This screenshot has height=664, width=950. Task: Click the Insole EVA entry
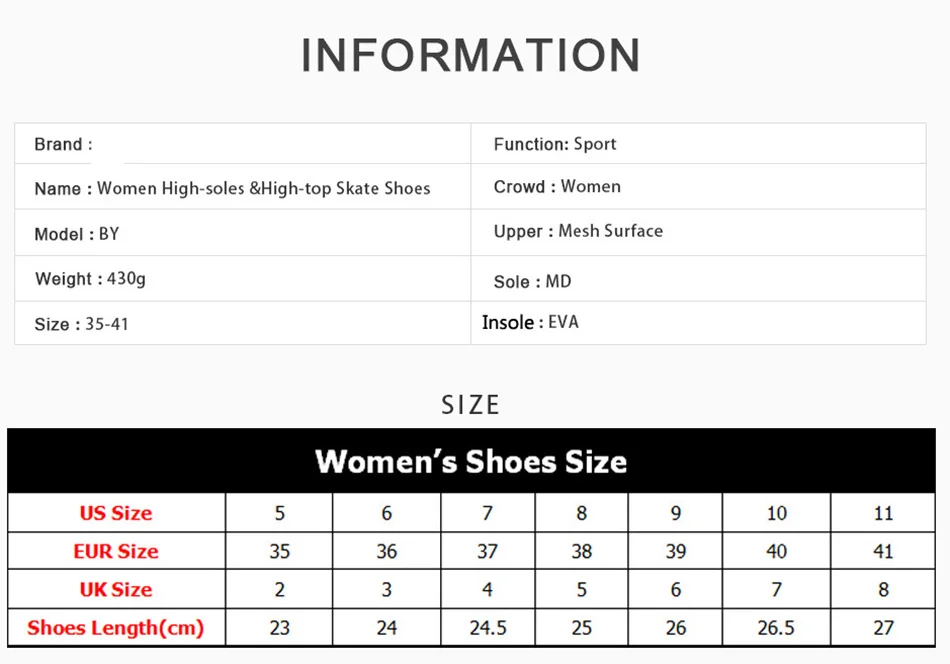(x=530, y=322)
